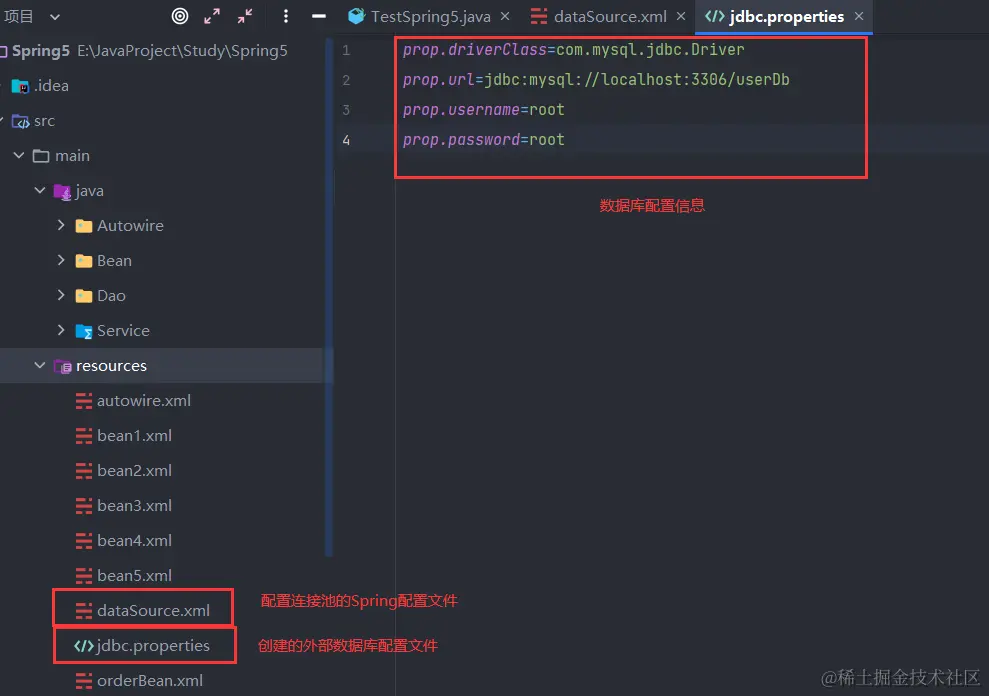Collapse the java folder chevron
Viewport: 989px width, 696px height.
pyautogui.click(x=40, y=190)
